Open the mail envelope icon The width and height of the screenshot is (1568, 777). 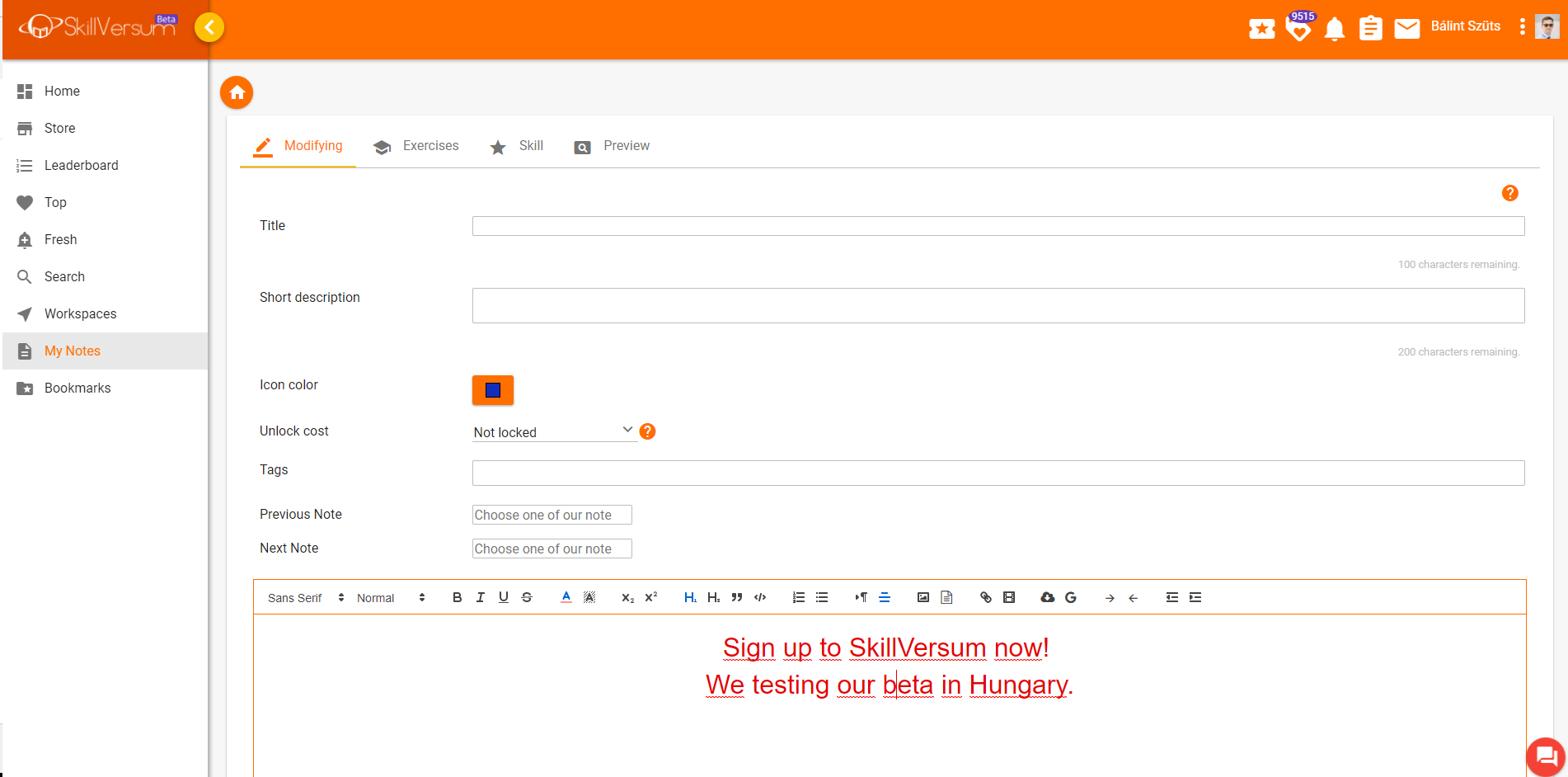click(x=1407, y=29)
